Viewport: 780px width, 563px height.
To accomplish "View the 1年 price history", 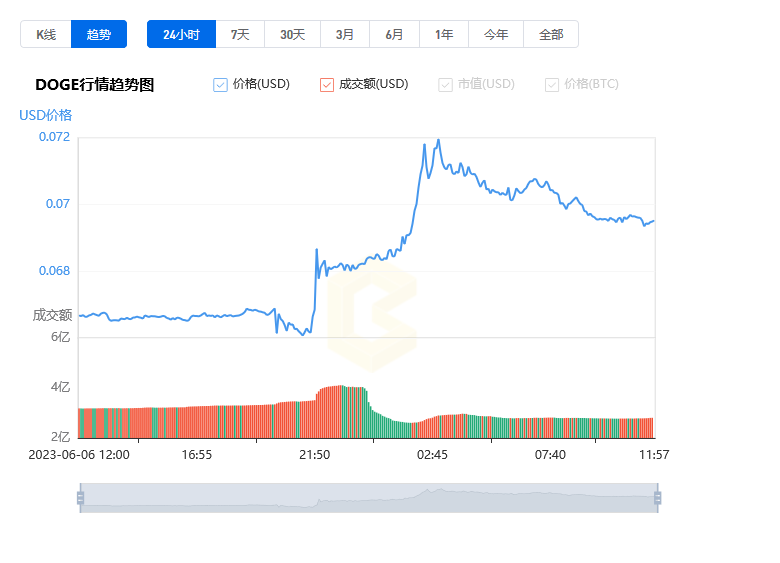I will pyautogui.click(x=444, y=34).
